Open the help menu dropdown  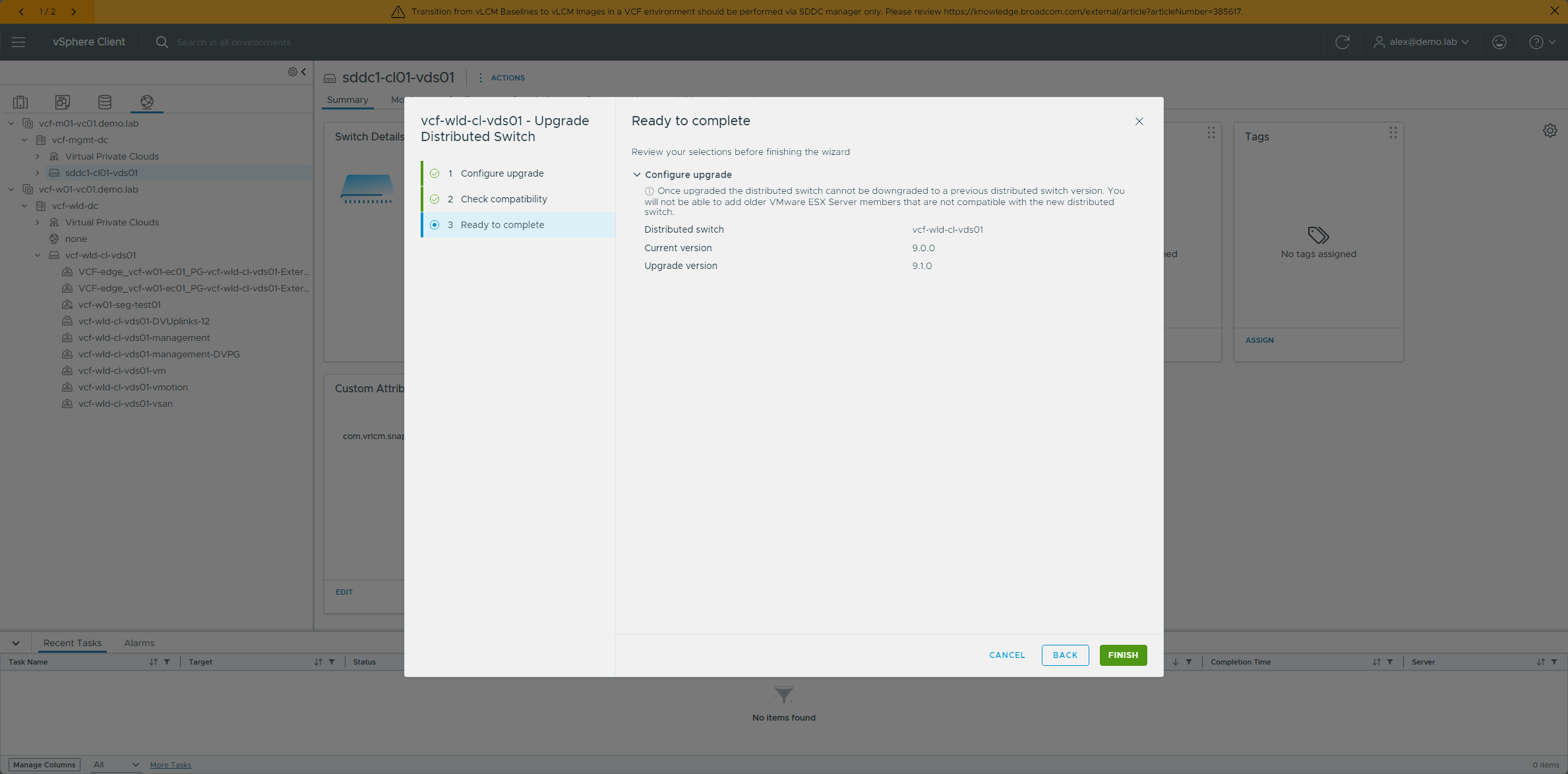click(x=1542, y=42)
